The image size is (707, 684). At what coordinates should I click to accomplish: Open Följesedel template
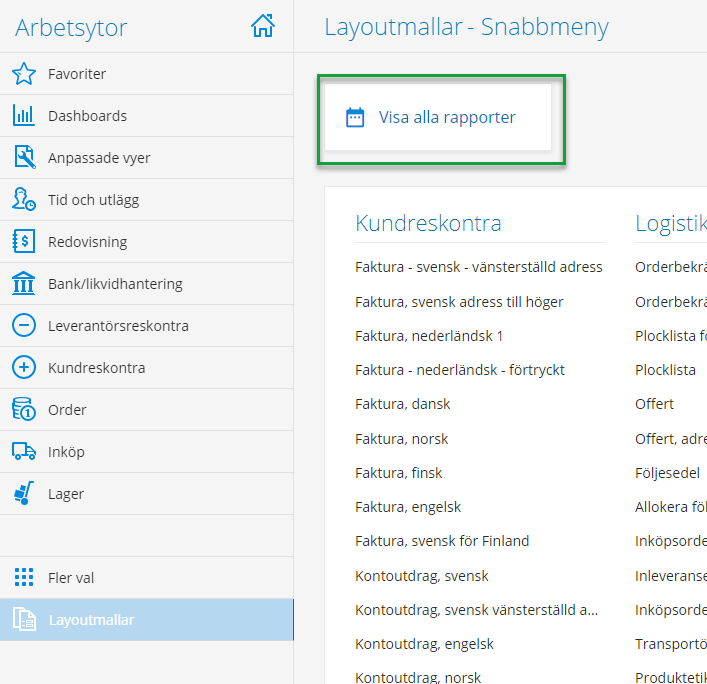(x=667, y=473)
